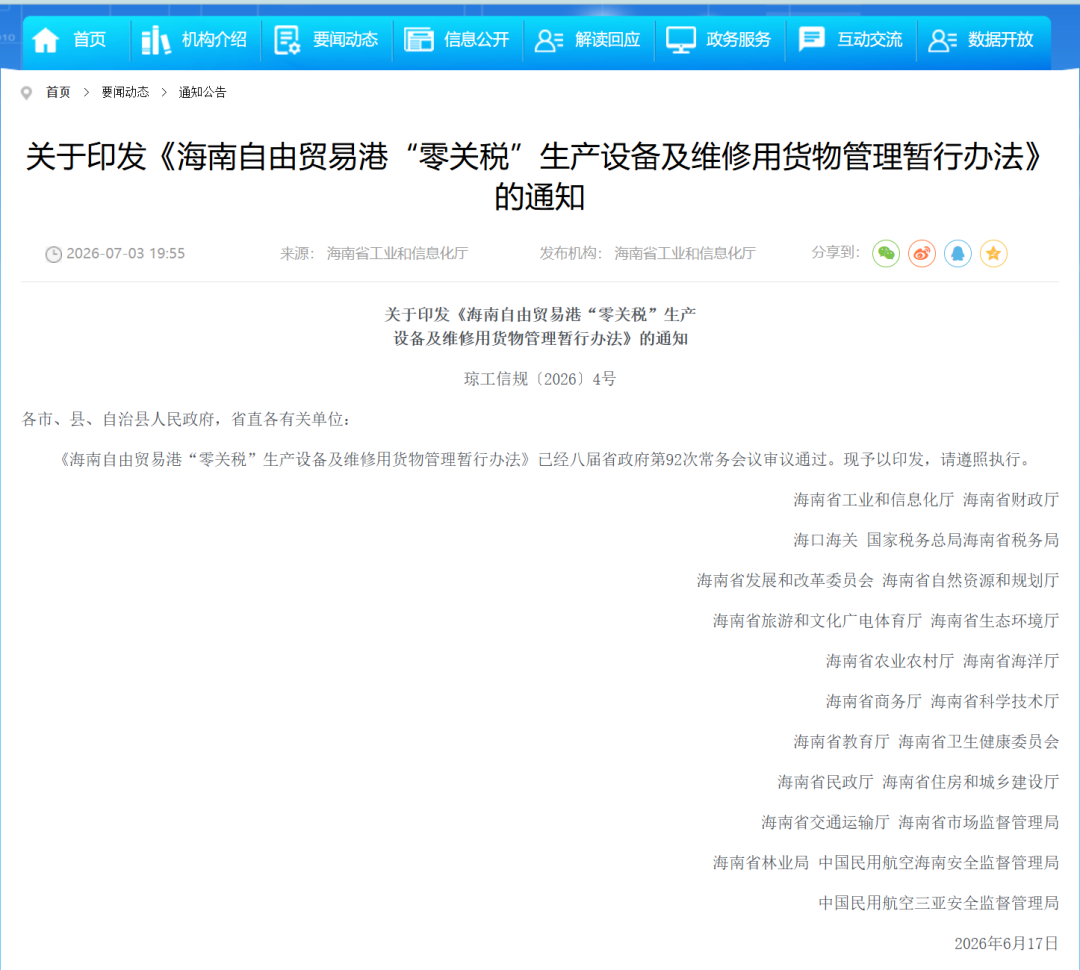The image size is (1080, 970).
Task: Click the 互动交流 chat bubble icon
Action: pyautogui.click(x=811, y=39)
